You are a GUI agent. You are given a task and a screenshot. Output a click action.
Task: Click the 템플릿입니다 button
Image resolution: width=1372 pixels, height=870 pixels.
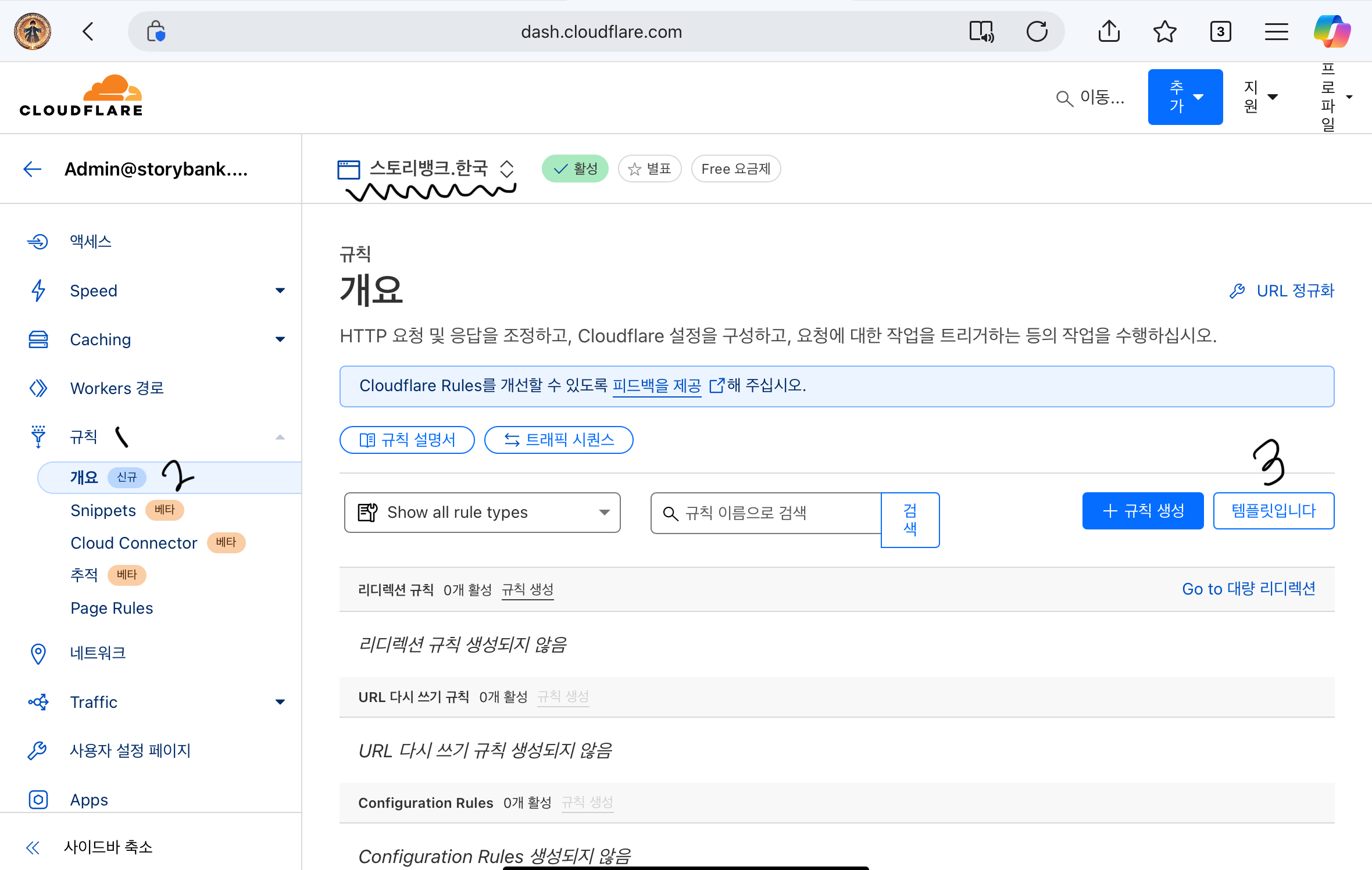click(x=1274, y=511)
